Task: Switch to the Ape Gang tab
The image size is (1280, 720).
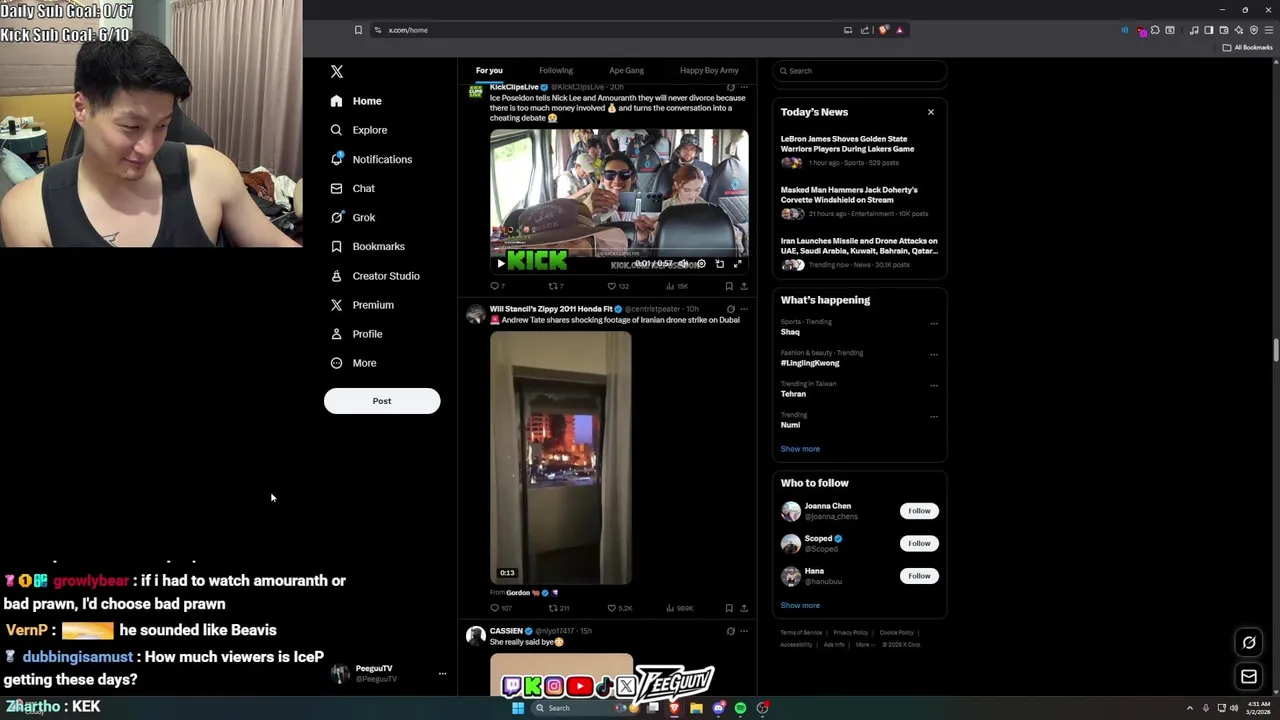Action: [x=627, y=70]
